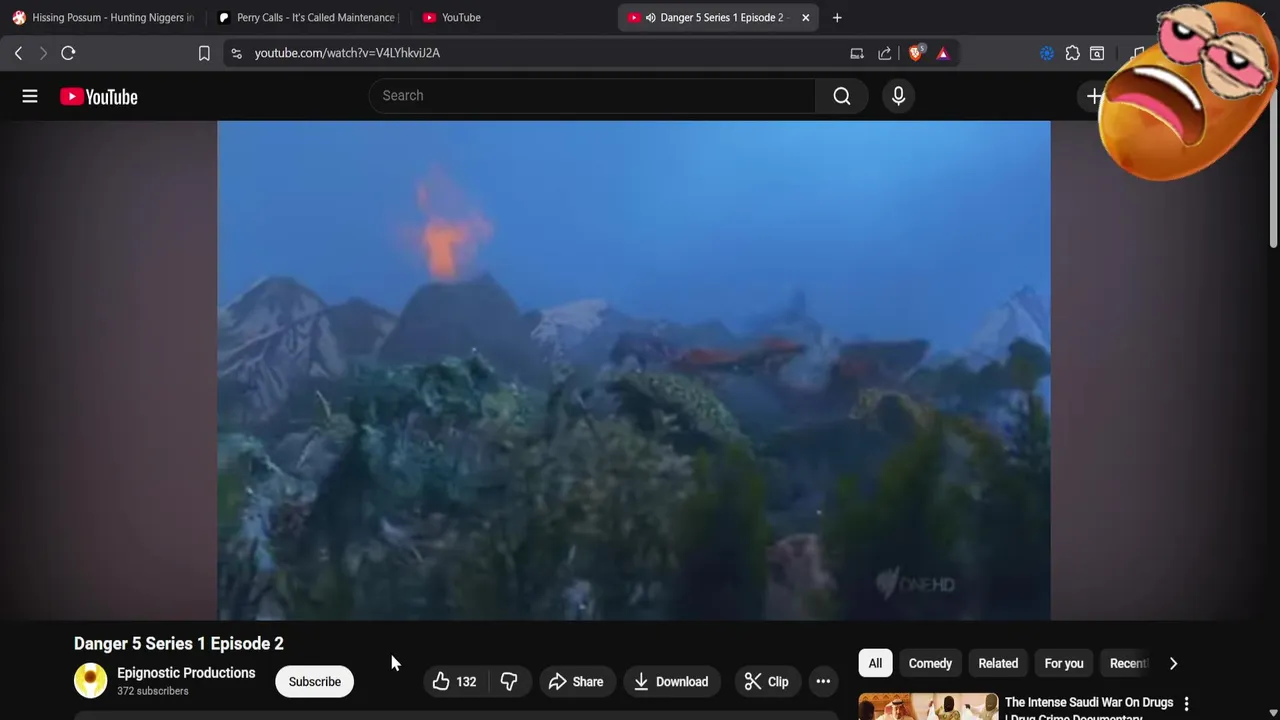This screenshot has width=1280, height=720.
Task: Open Brave Rewards triangle icon
Action: point(943,53)
